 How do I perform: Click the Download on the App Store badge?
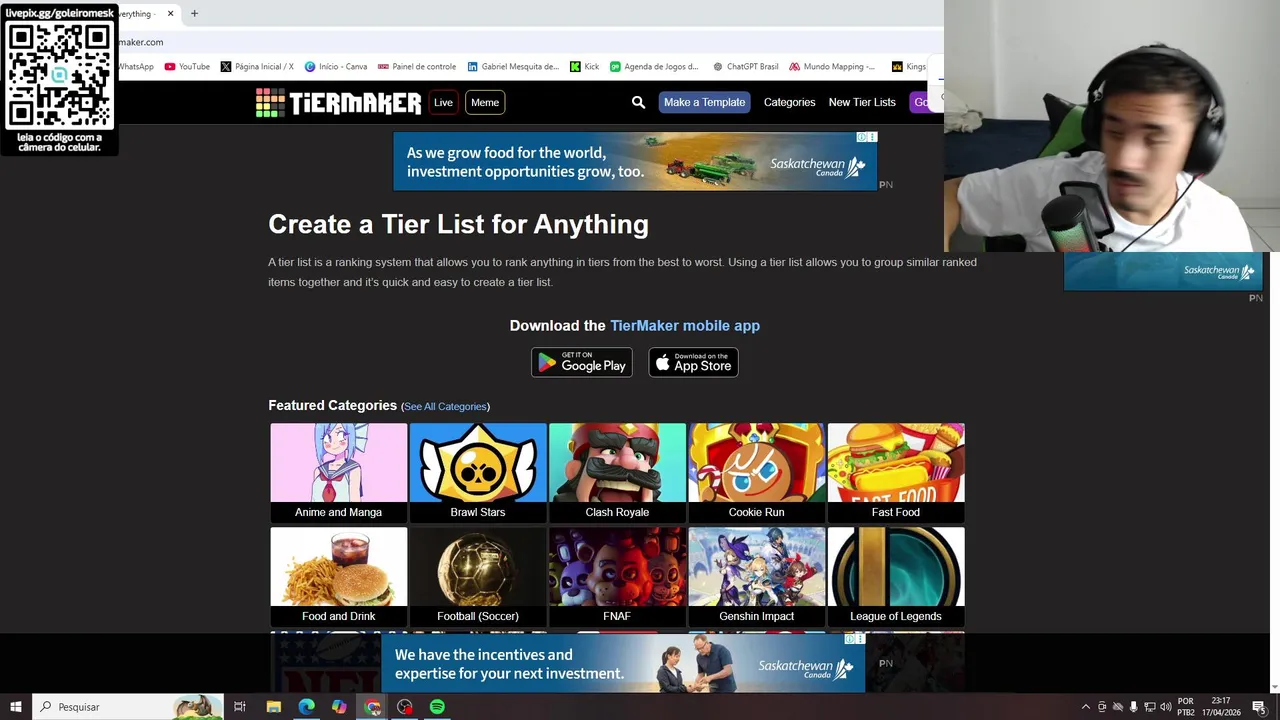pos(693,362)
